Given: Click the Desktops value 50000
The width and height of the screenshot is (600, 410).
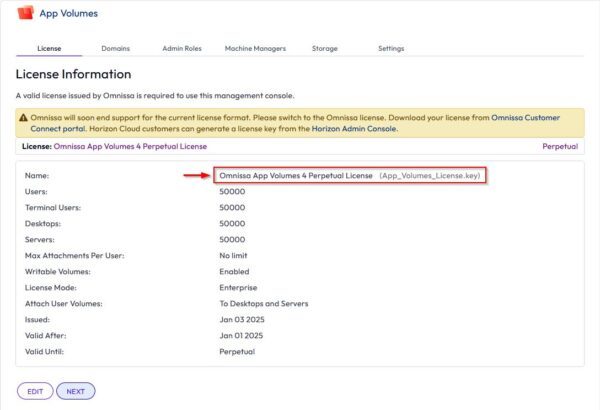Looking at the screenshot, I should point(232,224).
